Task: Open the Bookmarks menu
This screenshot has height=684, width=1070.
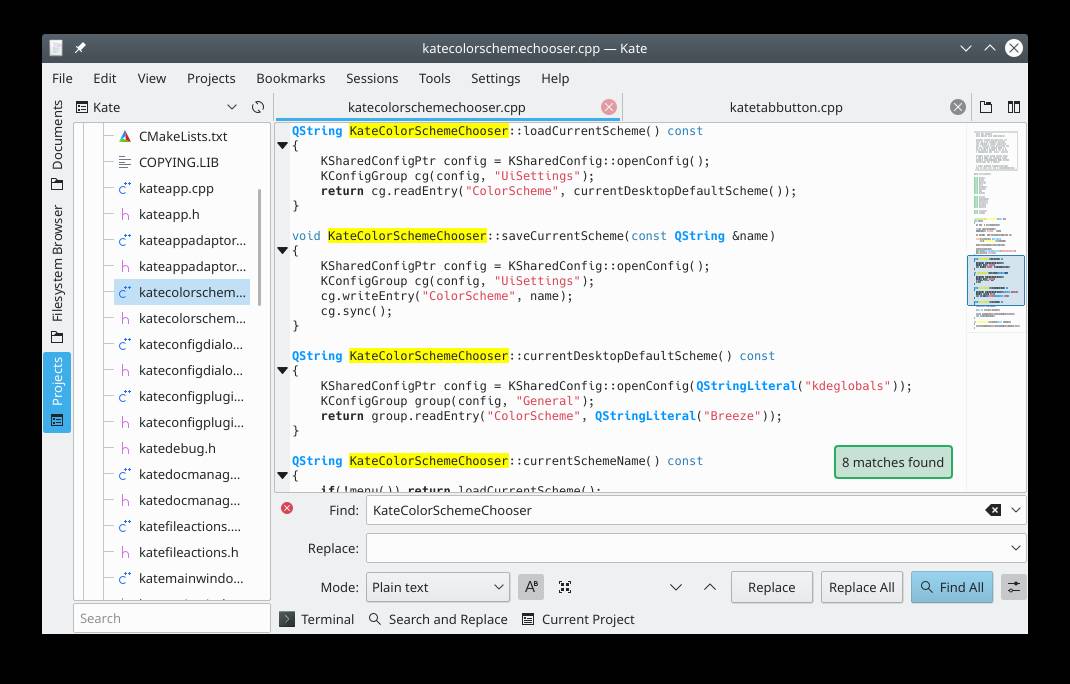Action: [x=290, y=78]
